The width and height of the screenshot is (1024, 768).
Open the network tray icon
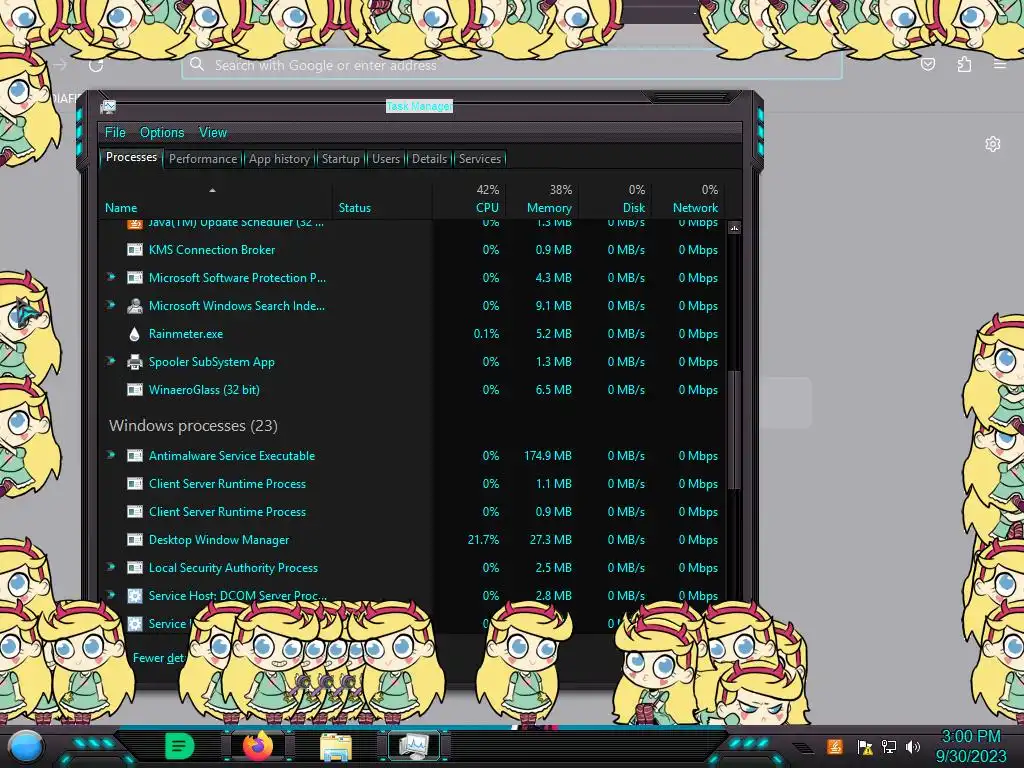(x=889, y=747)
